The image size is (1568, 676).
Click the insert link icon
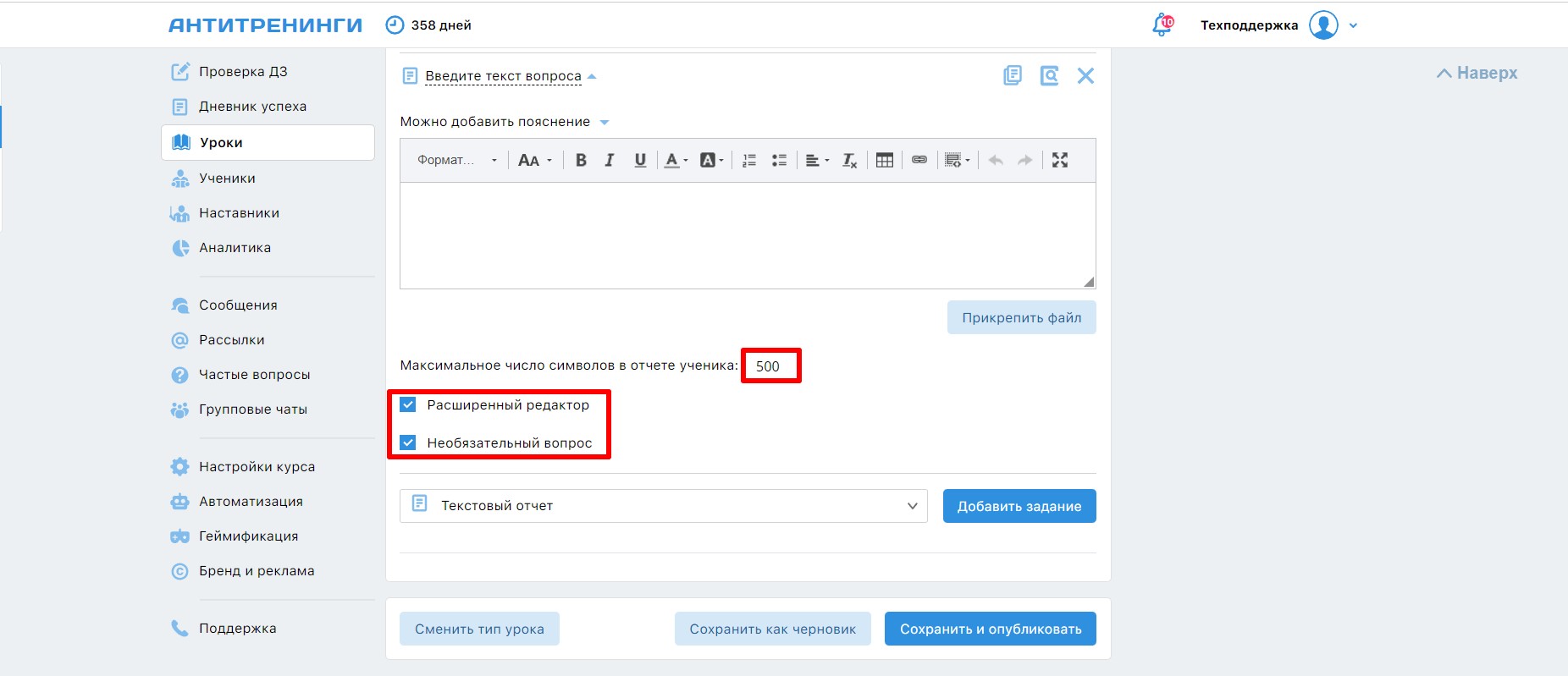pos(919,160)
